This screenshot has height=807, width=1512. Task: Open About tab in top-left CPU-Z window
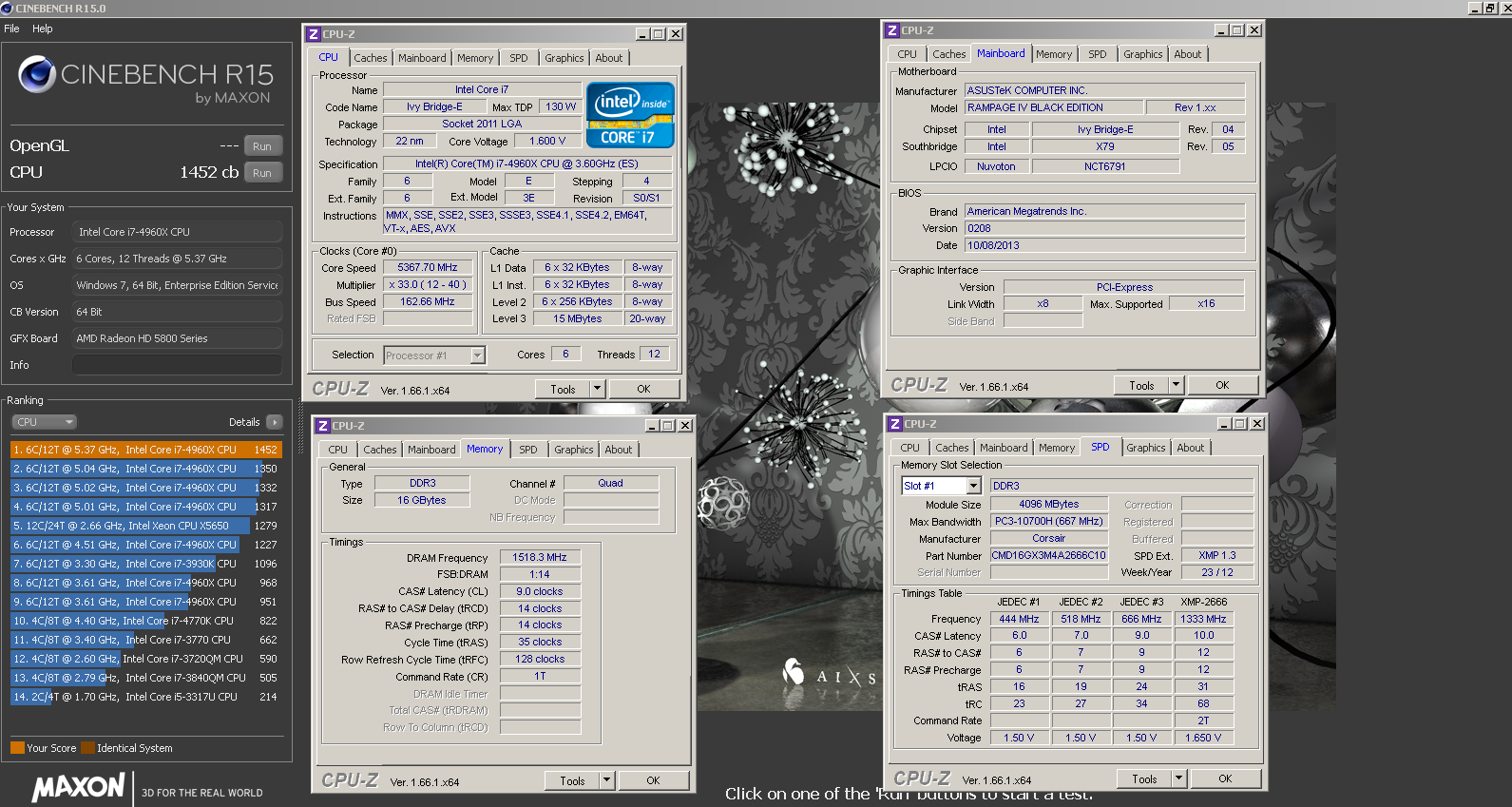609,58
